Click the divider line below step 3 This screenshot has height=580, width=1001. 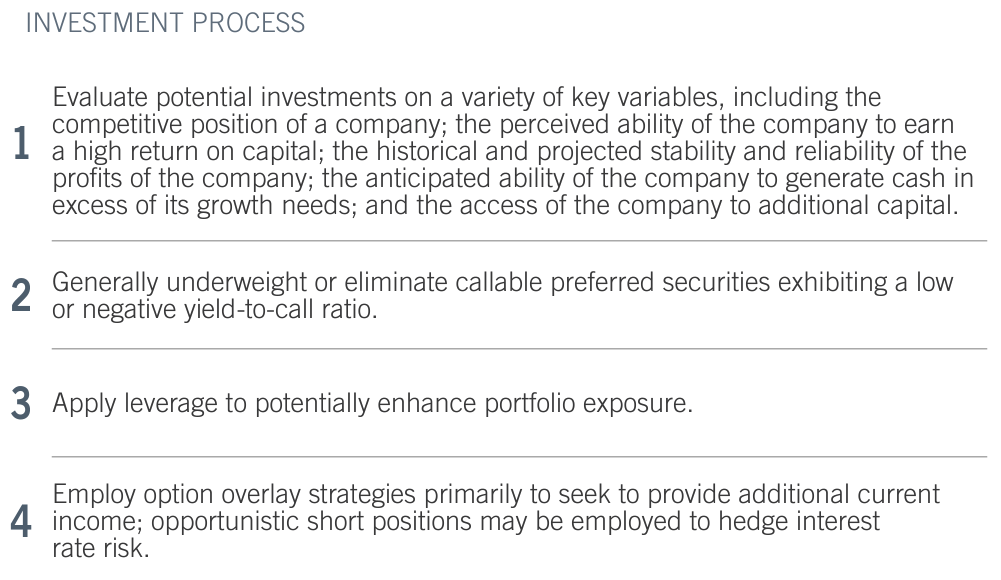(519, 457)
